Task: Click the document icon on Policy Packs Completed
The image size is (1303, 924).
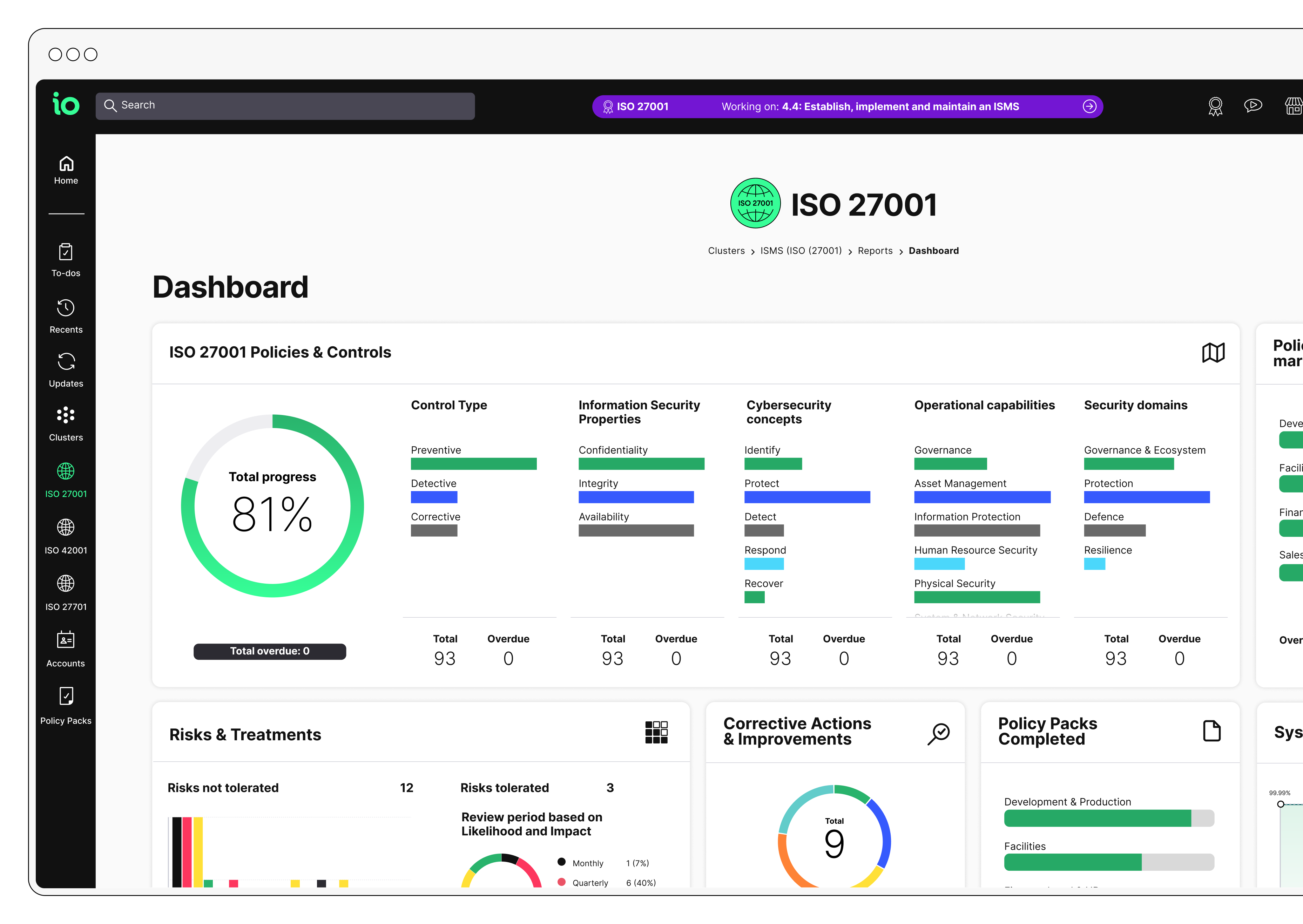Action: coord(1211,731)
